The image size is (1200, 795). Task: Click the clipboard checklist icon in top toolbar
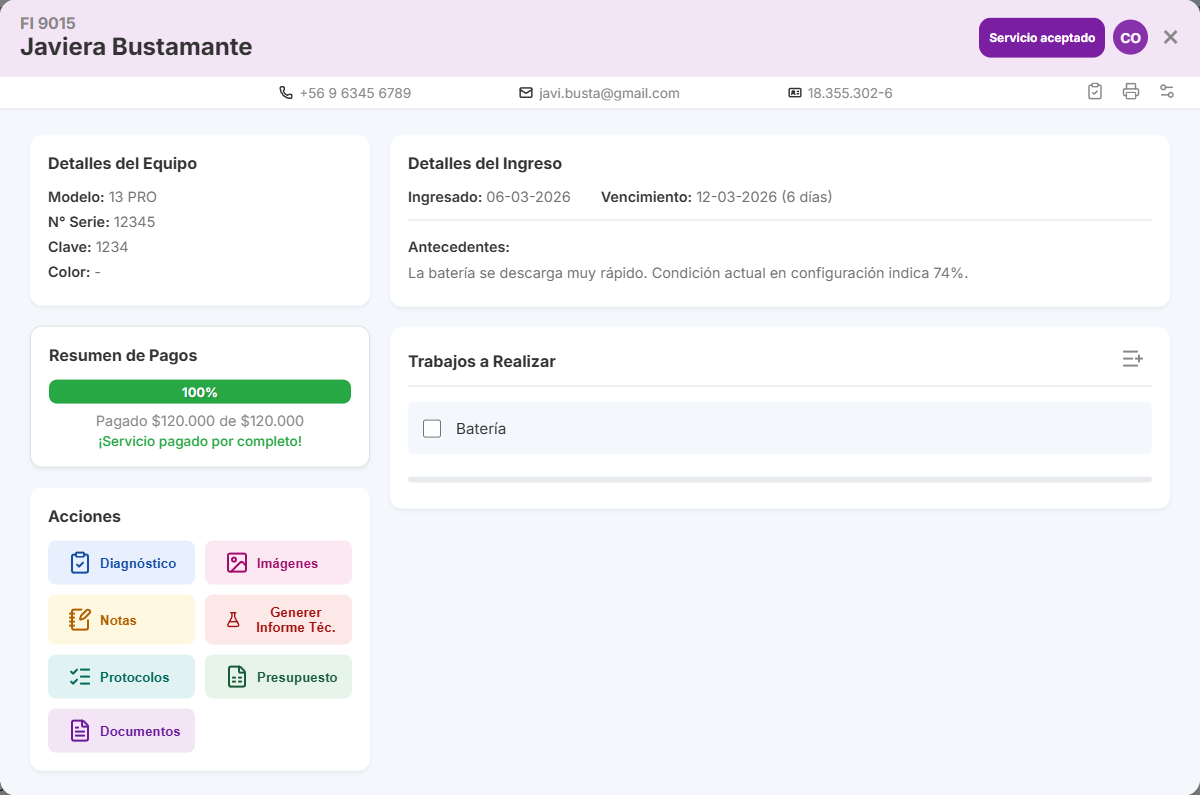(1095, 92)
